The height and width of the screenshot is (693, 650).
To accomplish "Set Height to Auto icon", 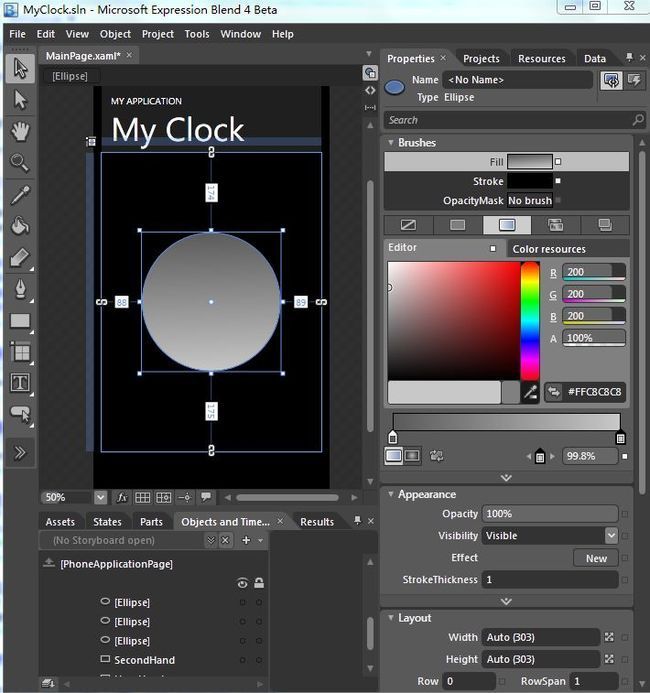I will [x=609, y=659].
